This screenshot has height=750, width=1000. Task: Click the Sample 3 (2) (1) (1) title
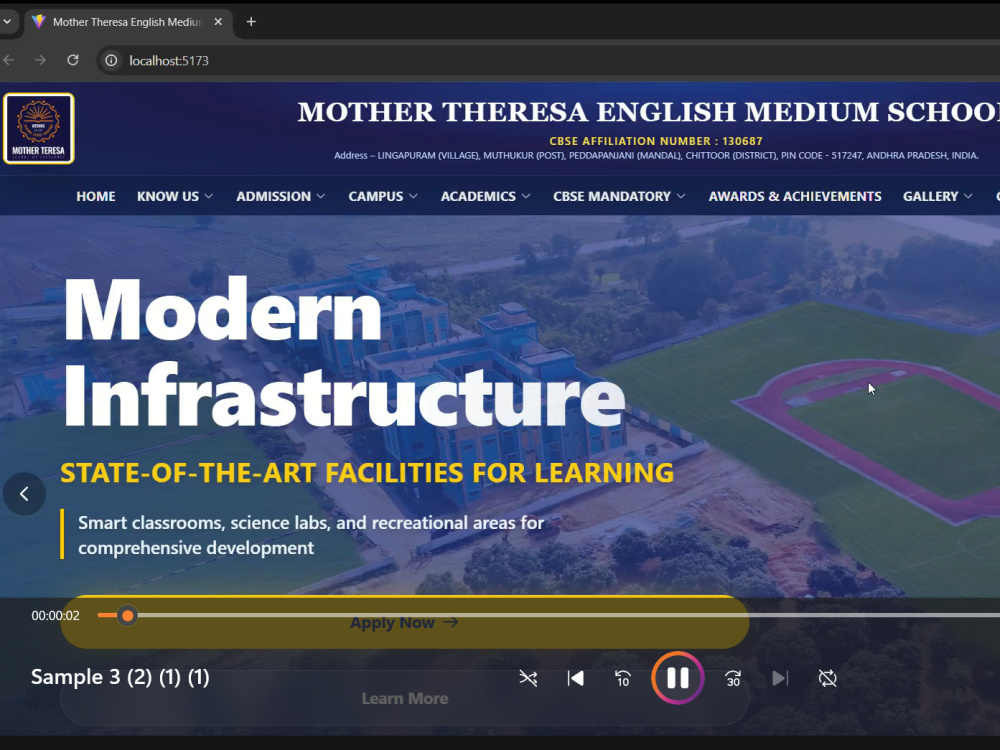[x=120, y=677]
